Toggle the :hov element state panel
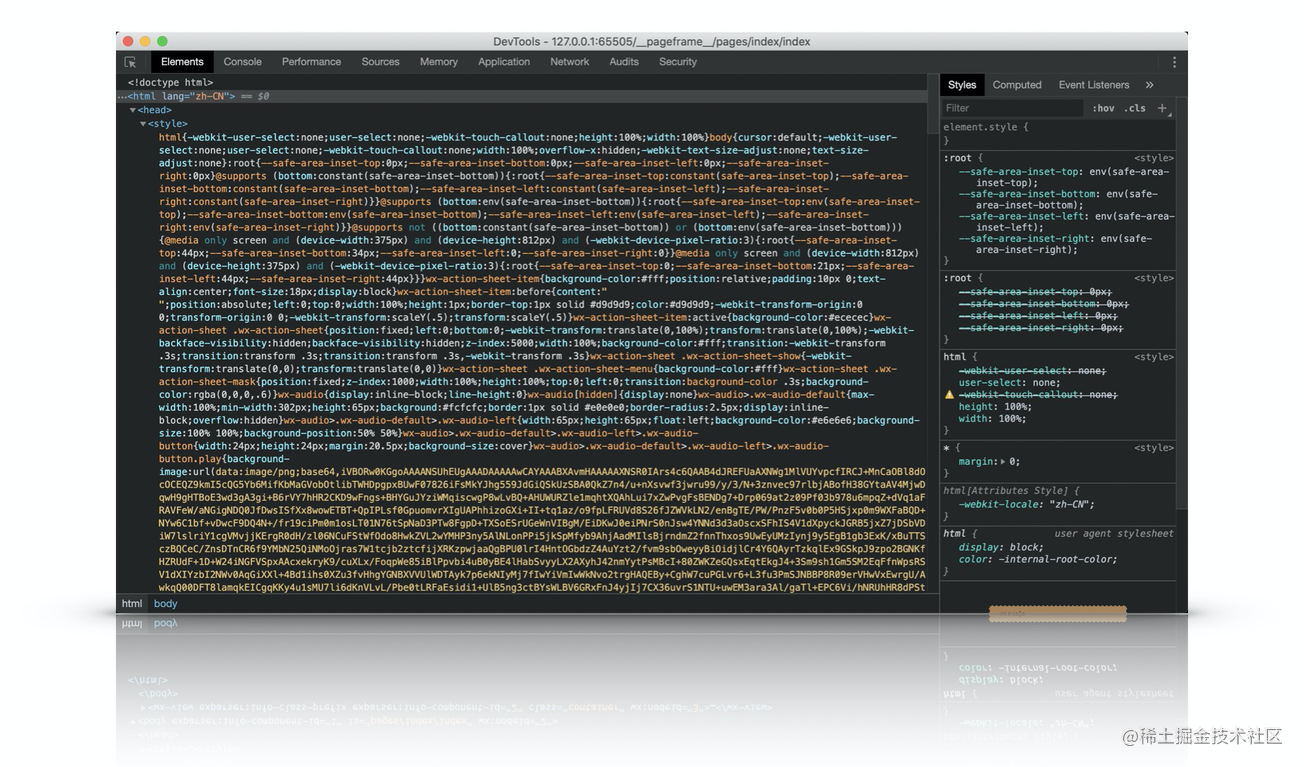The height and width of the screenshot is (767, 1304). click(x=1103, y=108)
